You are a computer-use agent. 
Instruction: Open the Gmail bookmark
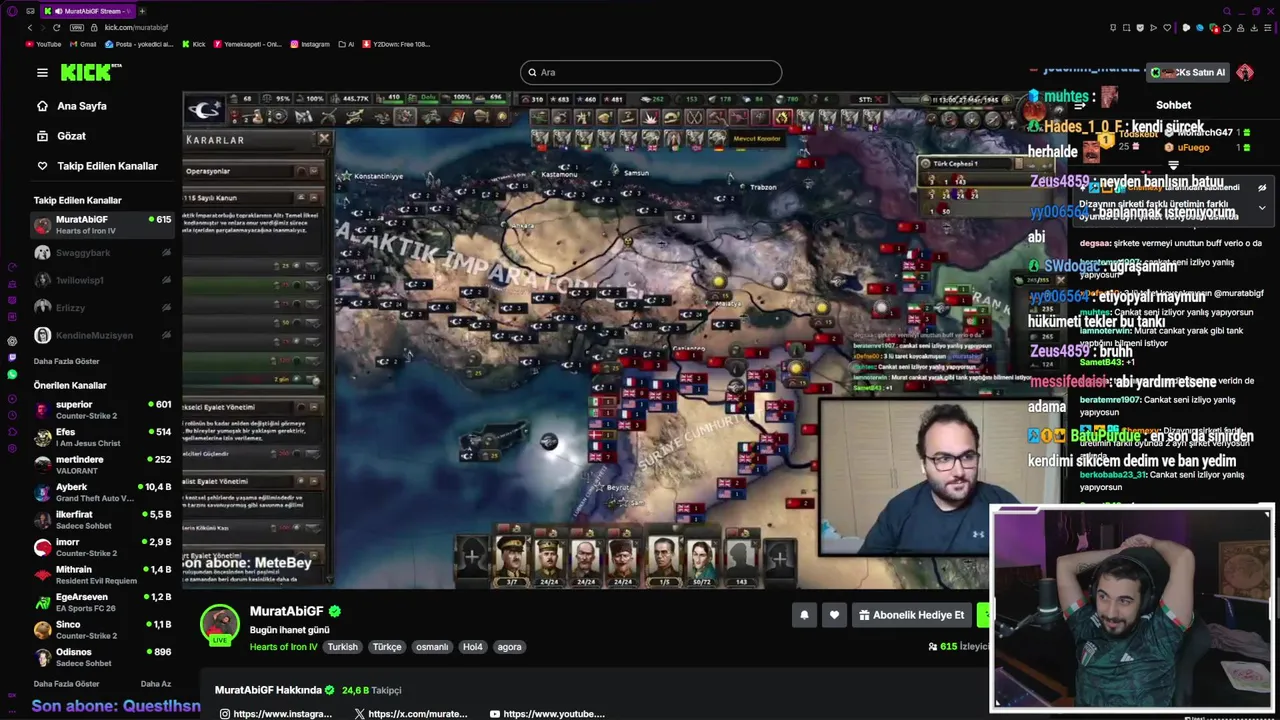click(x=82, y=44)
